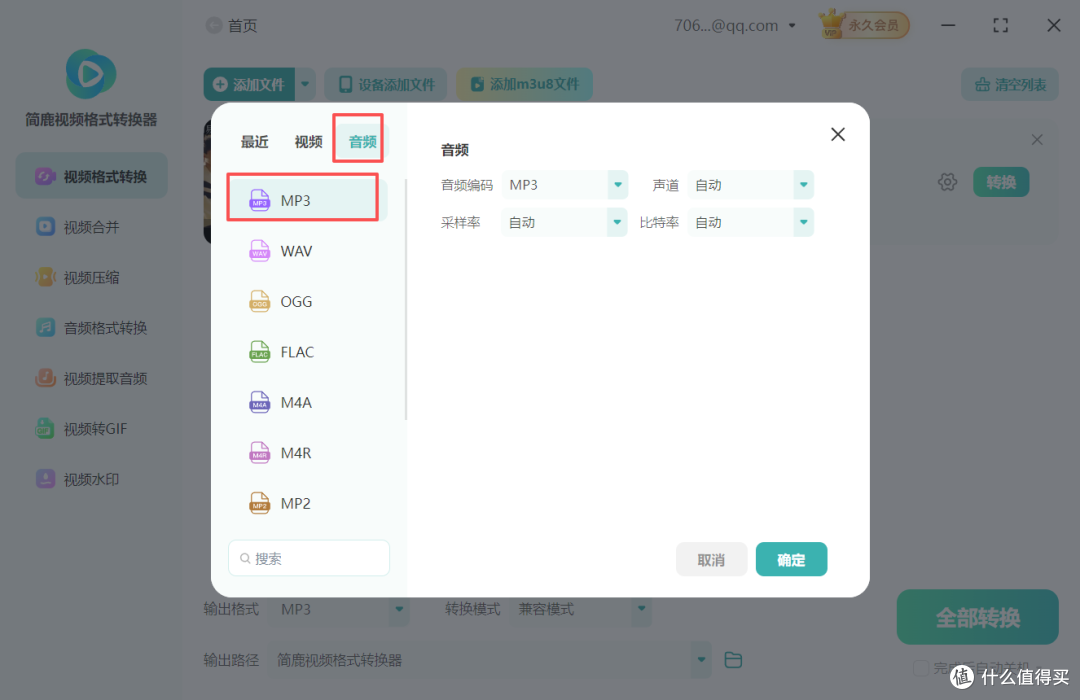The width and height of the screenshot is (1080, 700).
Task: Click the 确定 button
Action: coord(791,559)
